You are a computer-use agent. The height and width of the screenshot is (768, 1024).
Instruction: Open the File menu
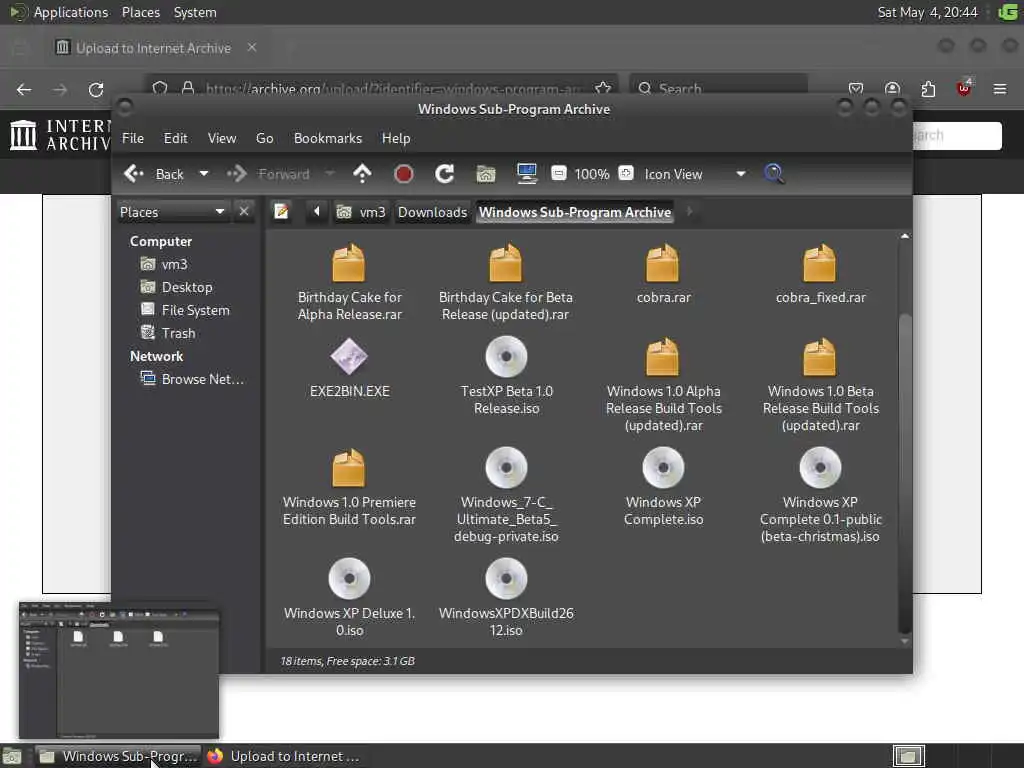(x=133, y=138)
